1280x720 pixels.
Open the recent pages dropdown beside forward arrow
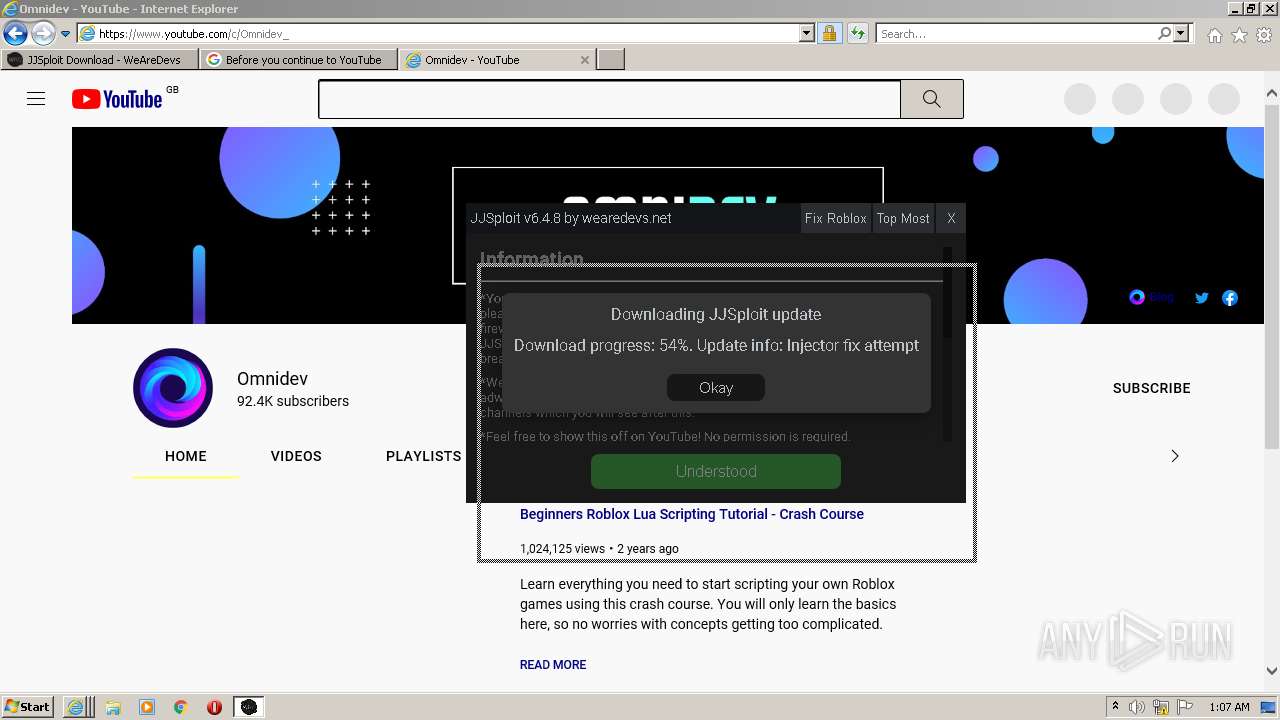[x=66, y=34]
